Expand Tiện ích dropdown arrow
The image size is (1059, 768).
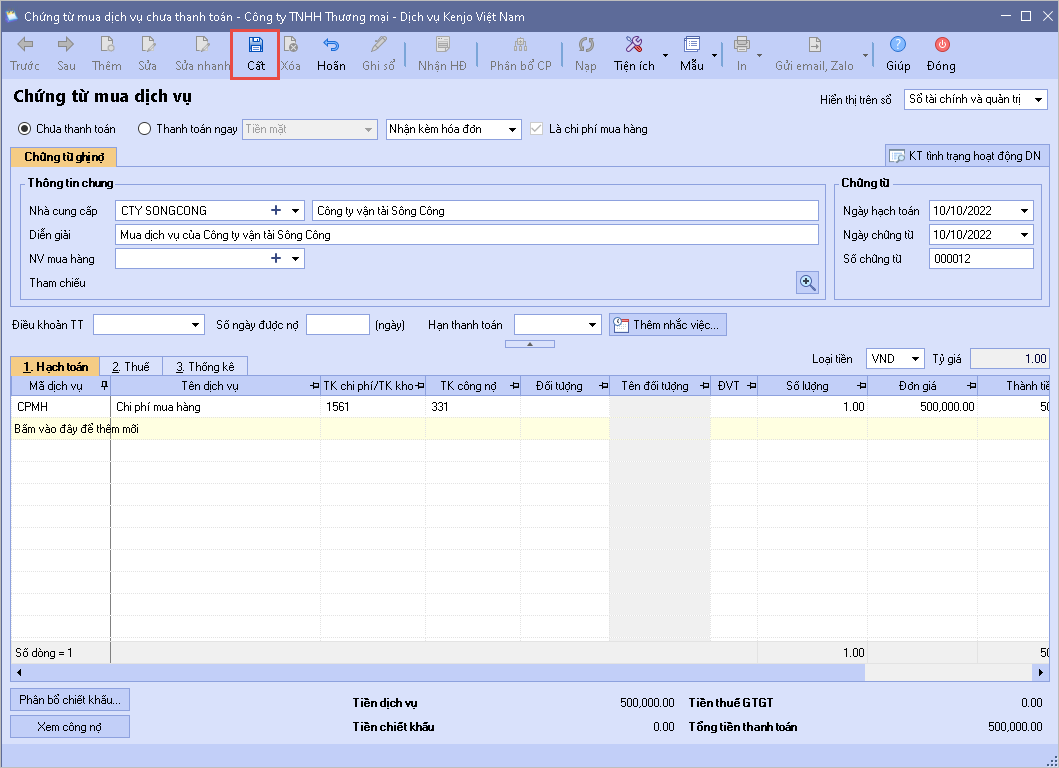click(x=665, y=55)
